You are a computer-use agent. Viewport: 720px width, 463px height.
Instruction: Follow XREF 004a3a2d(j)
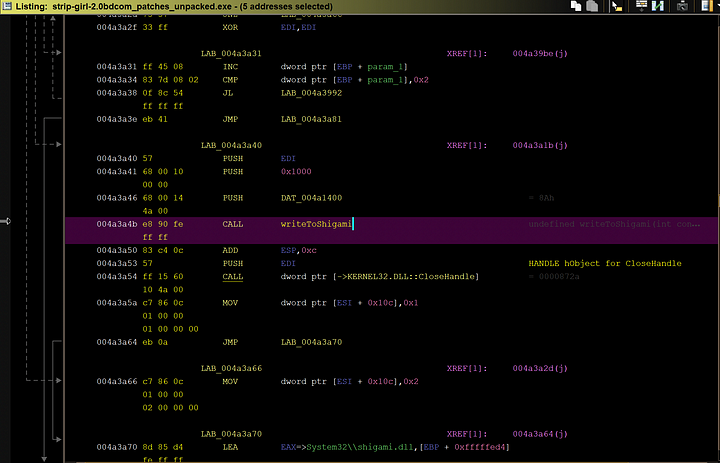540,369
